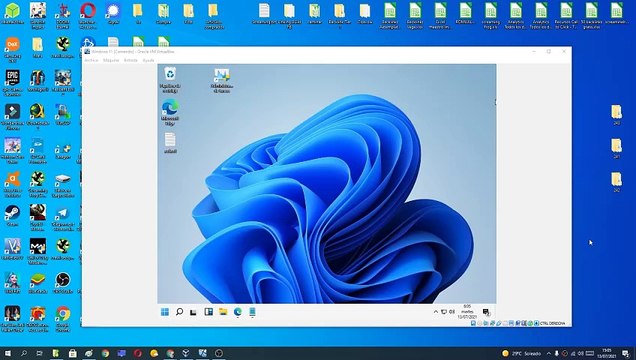Expand hidden icons in host system tray
The width and height of the screenshot is (636, 360).
tap(549, 354)
